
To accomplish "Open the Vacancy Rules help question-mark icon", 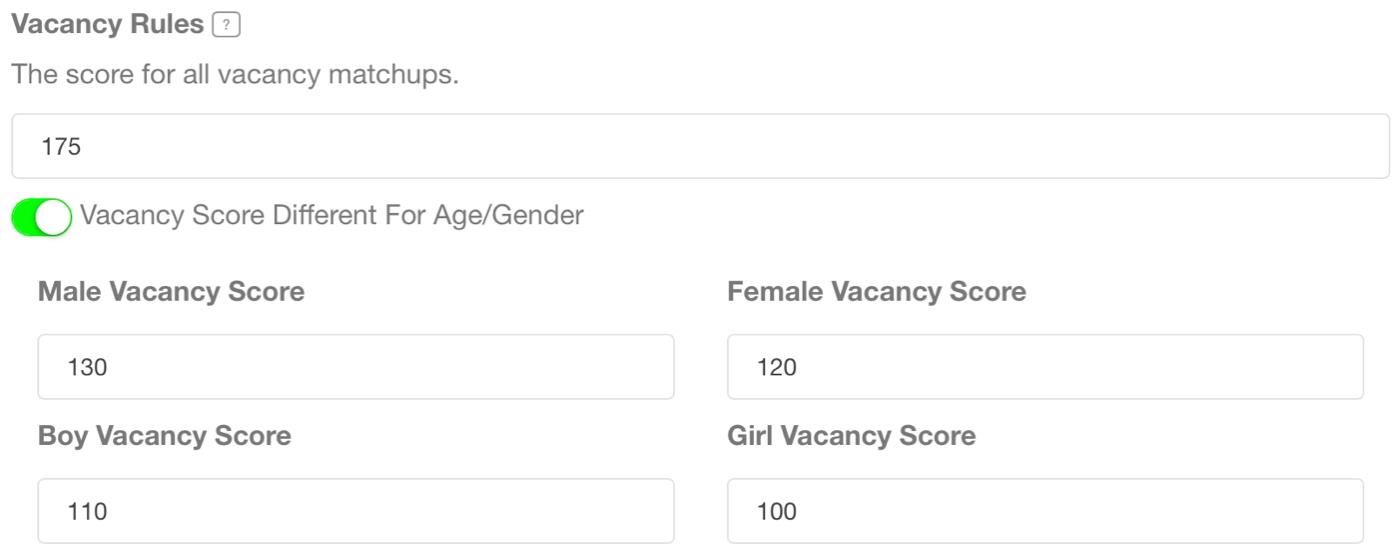I will click(x=227, y=26).
